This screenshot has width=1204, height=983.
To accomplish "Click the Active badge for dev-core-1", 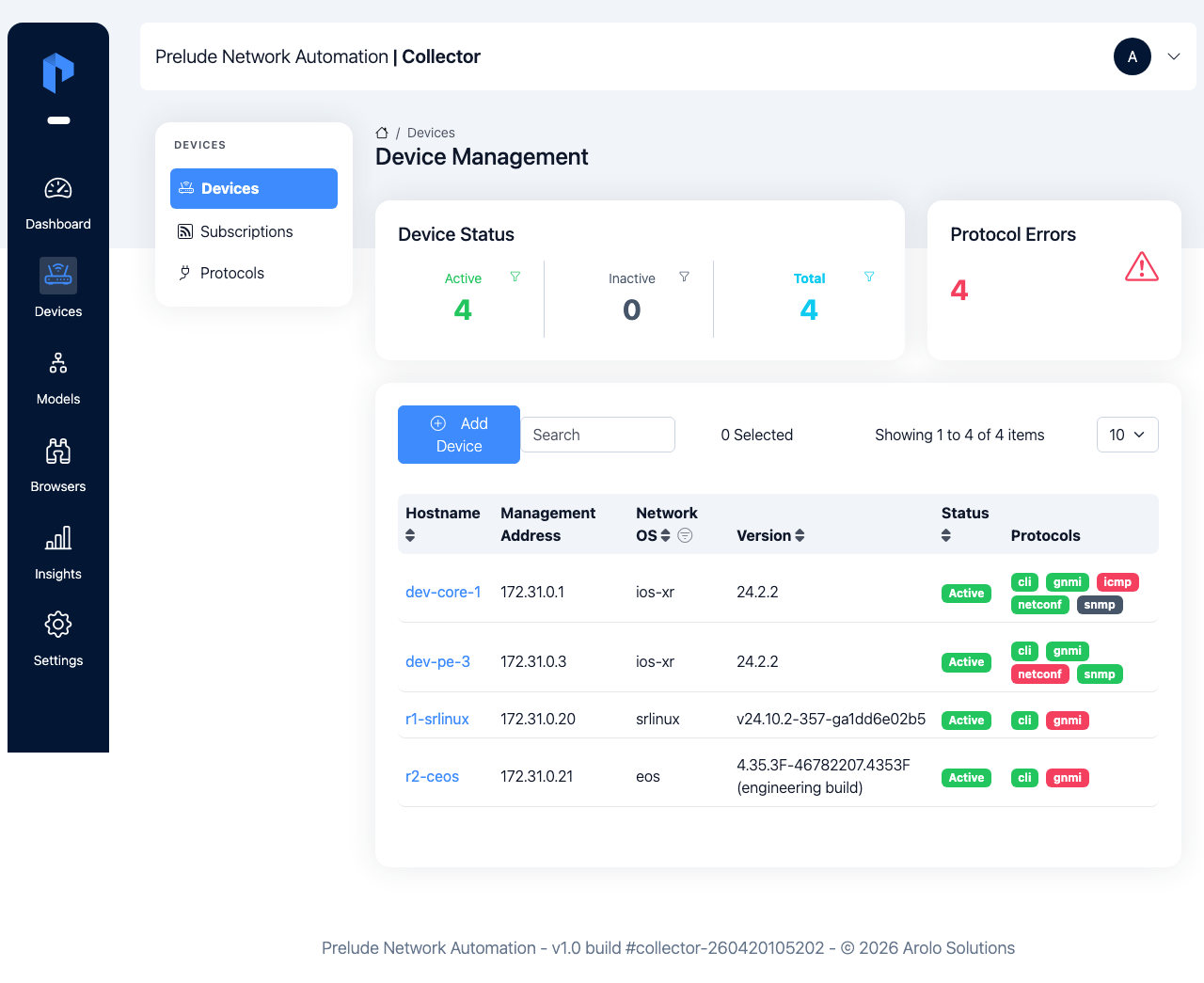I will (x=966, y=594).
